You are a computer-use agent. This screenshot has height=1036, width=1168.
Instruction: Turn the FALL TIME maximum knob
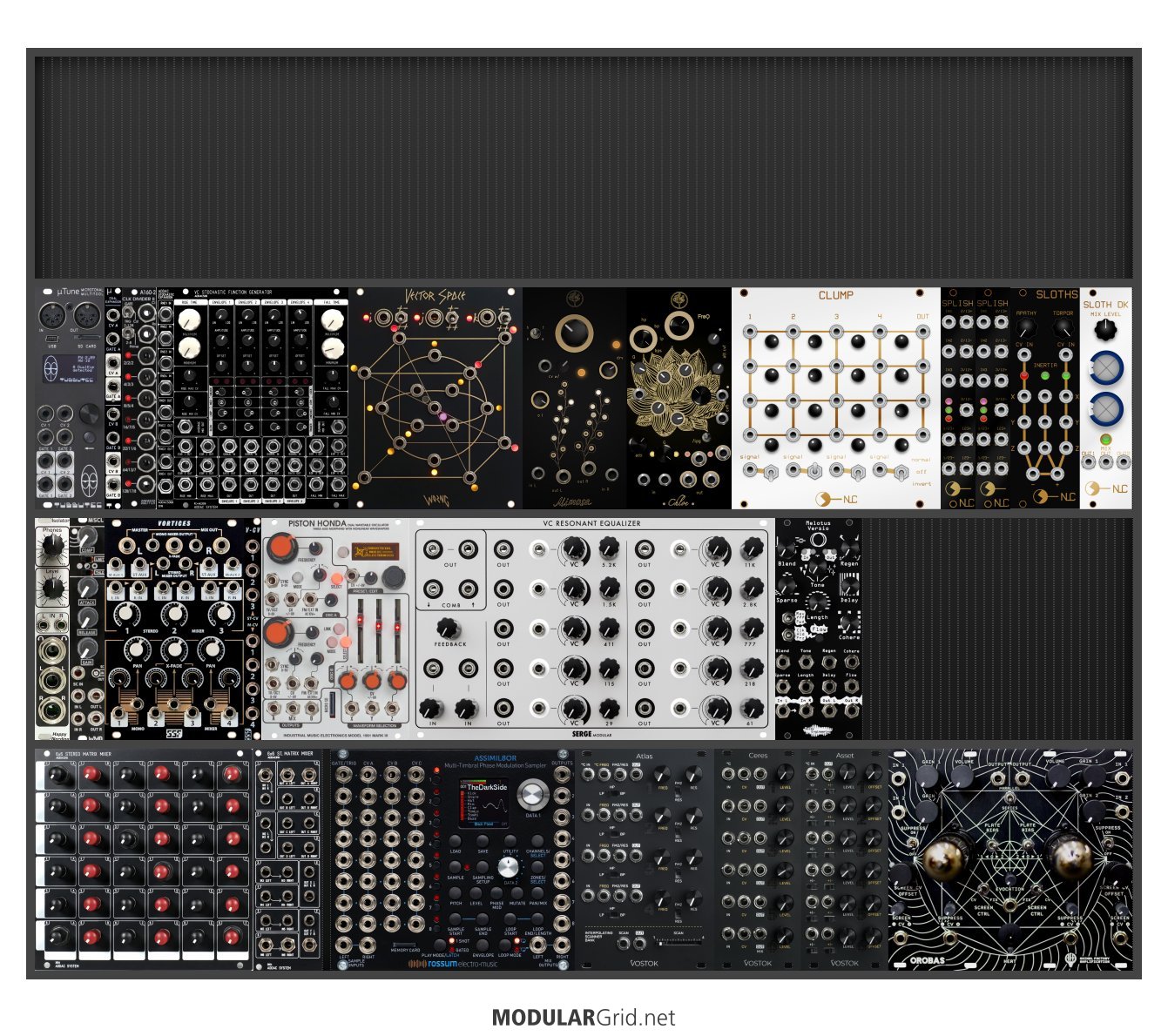[x=333, y=319]
